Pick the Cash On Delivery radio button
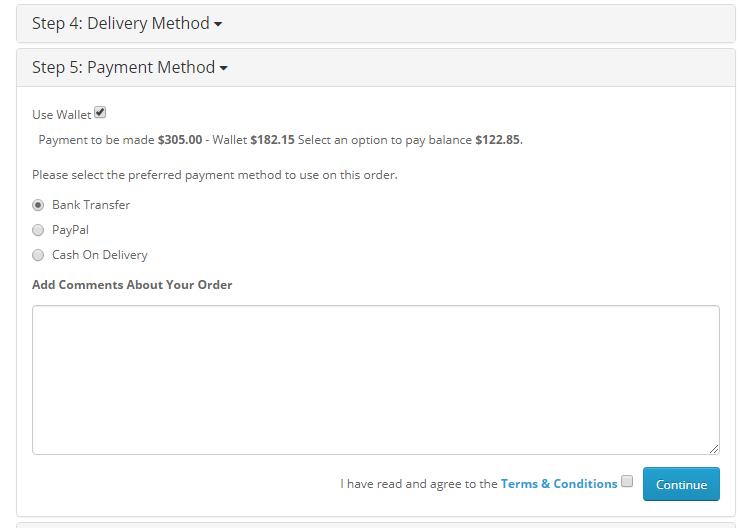 tap(38, 255)
